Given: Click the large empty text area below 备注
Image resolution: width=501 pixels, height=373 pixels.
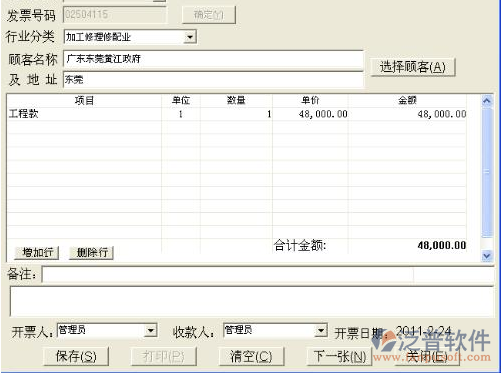Looking at the screenshot, I should tap(252, 301).
